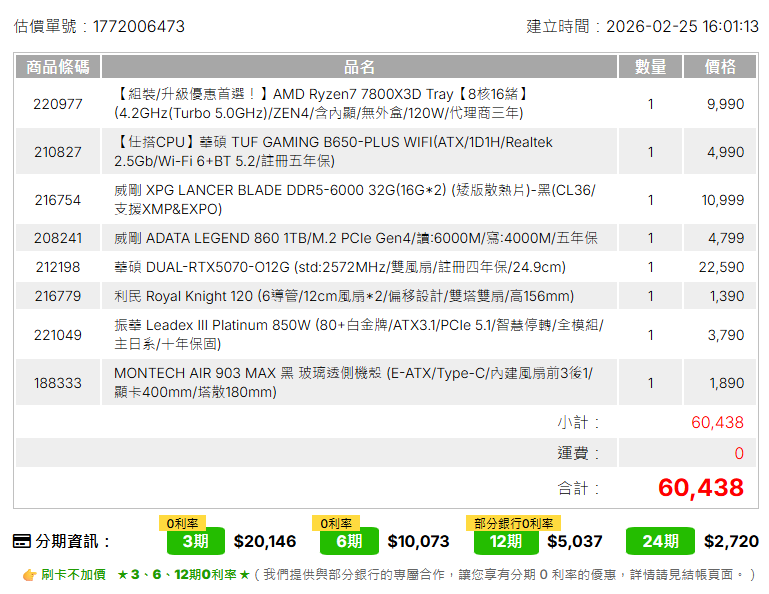Click the XPG LANCER BLADE DDR5-6000 product name
Screen dimensions: 769x594
(355, 200)
